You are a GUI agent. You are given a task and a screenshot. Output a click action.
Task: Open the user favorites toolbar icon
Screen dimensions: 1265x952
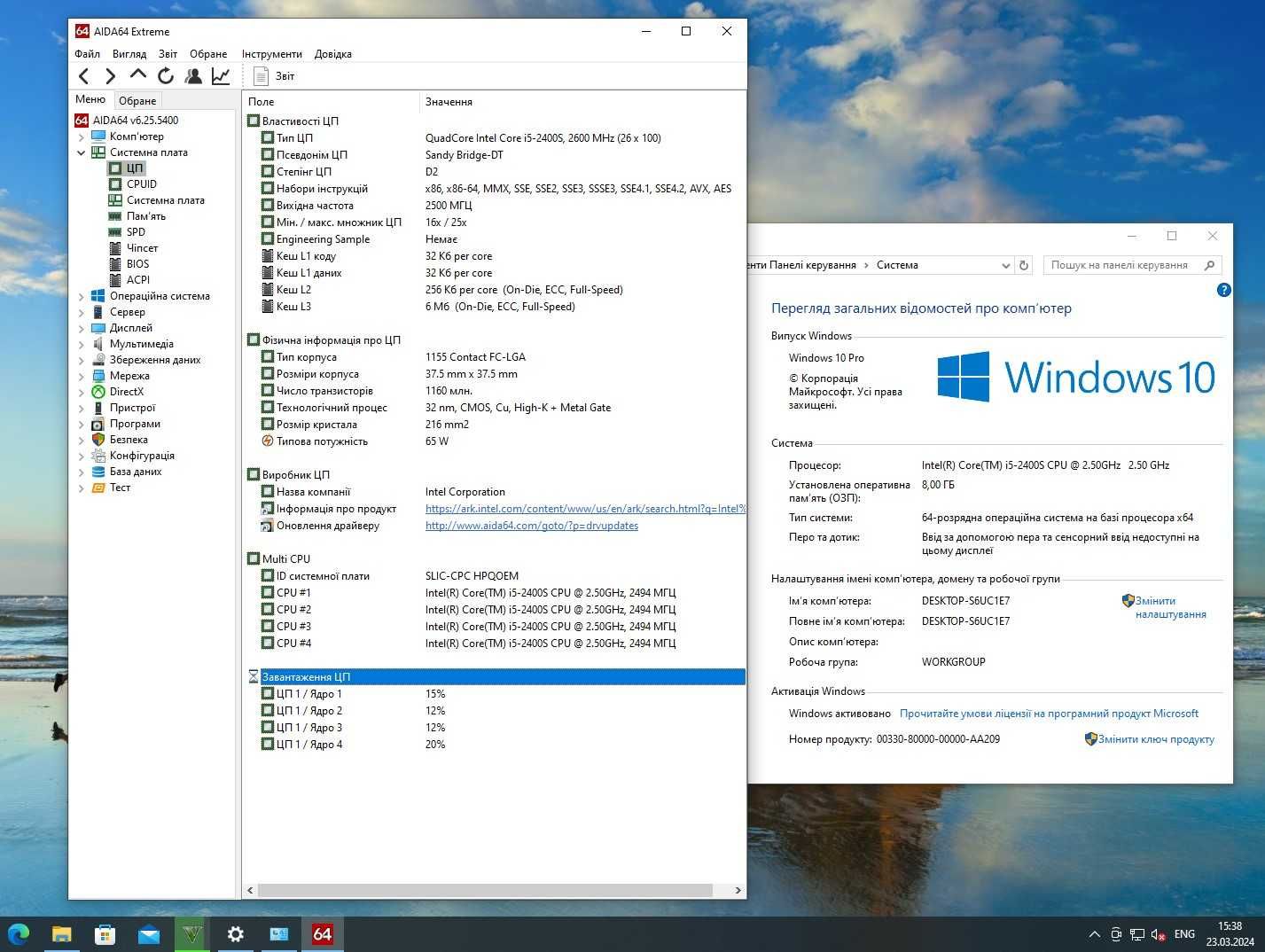[193, 76]
